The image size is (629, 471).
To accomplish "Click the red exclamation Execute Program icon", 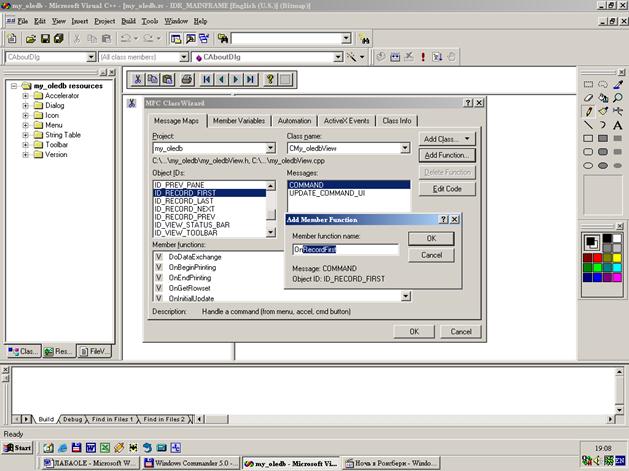I will coord(423,57).
